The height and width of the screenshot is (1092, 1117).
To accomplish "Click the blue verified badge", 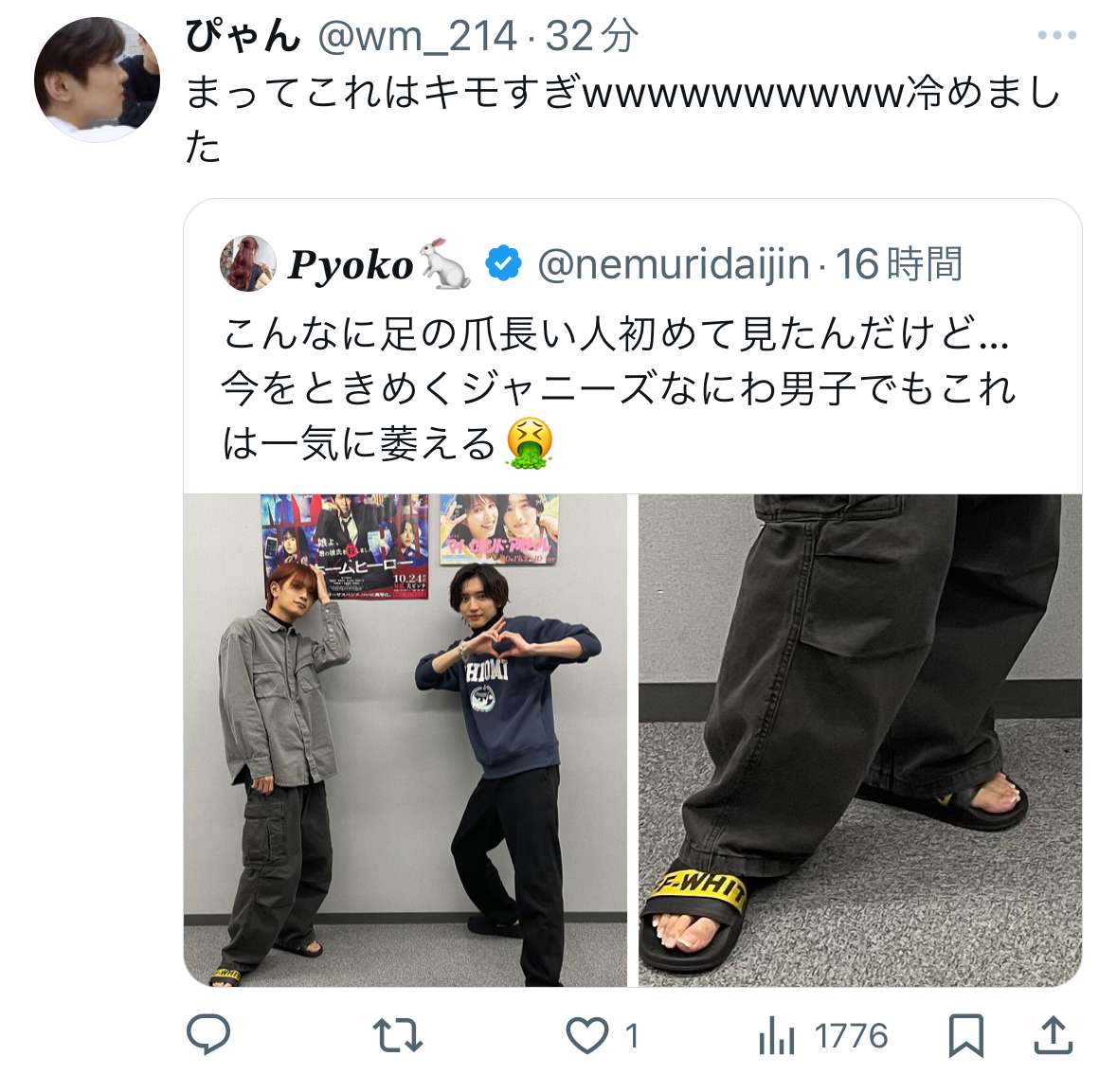I will (x=503, y=263).
